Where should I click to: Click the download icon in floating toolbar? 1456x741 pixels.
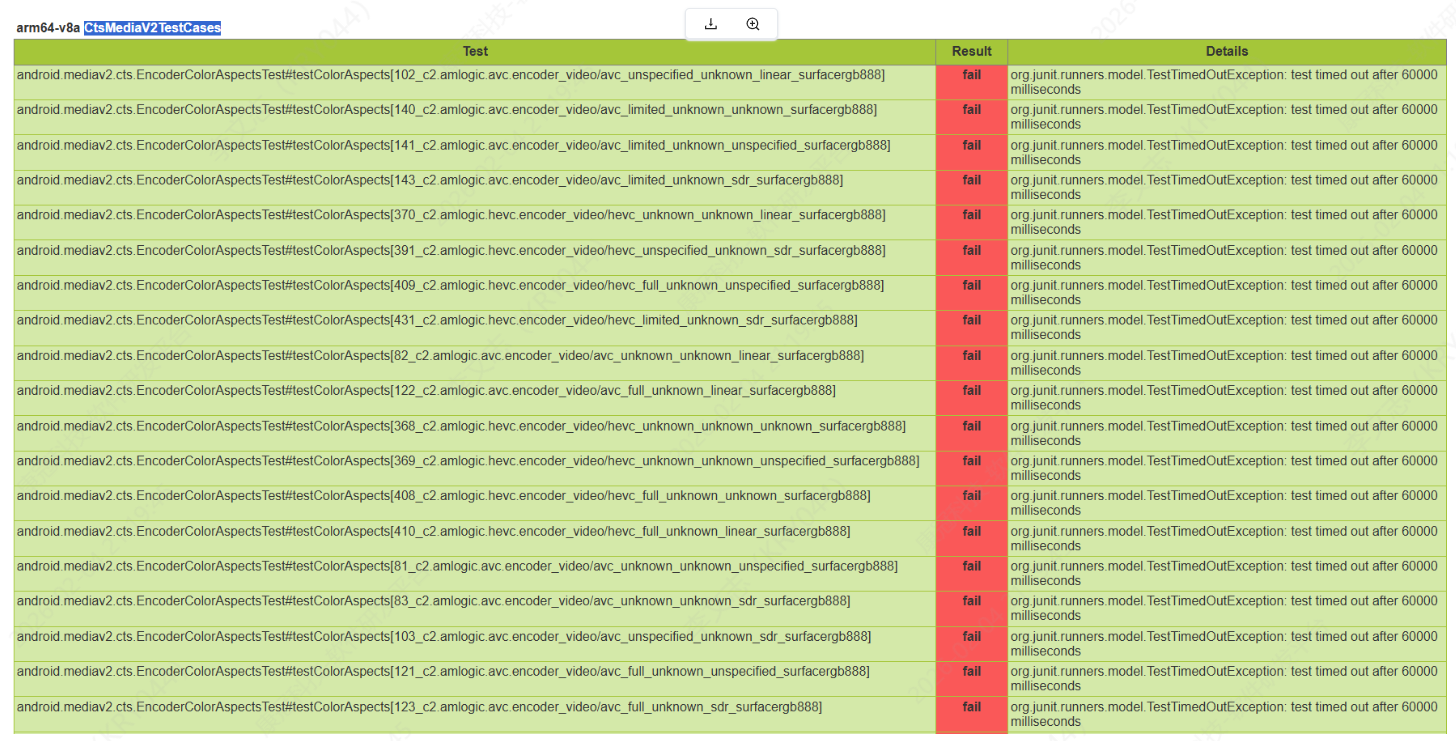(x=711, y=24)
